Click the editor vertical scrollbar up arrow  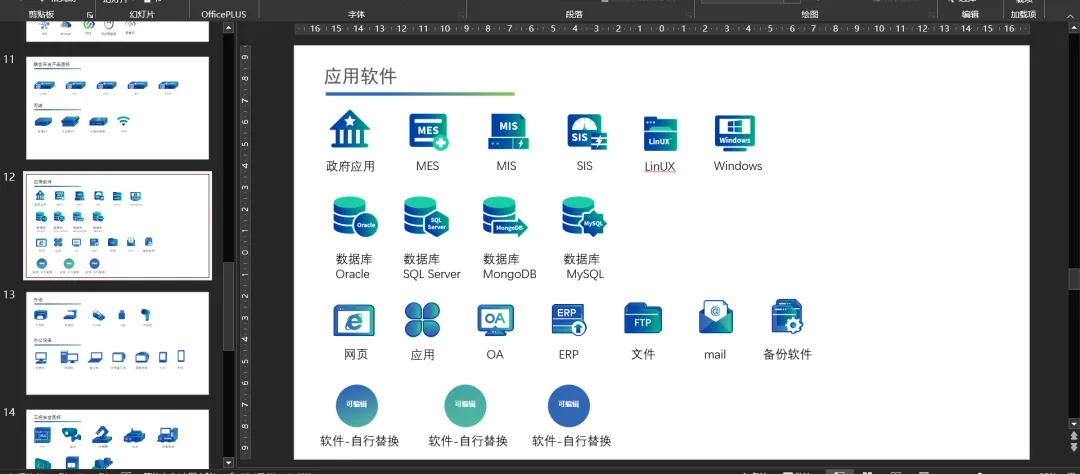(1074, 28)
